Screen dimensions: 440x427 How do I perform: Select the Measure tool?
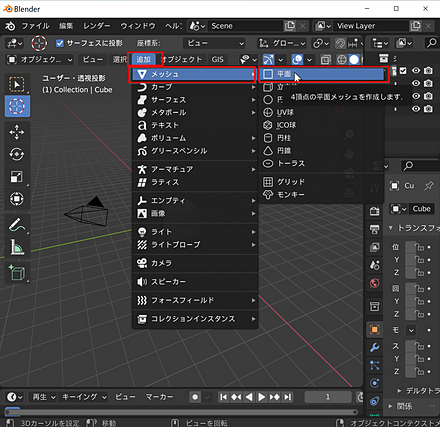pyautogui.click(x=17, y=247)
